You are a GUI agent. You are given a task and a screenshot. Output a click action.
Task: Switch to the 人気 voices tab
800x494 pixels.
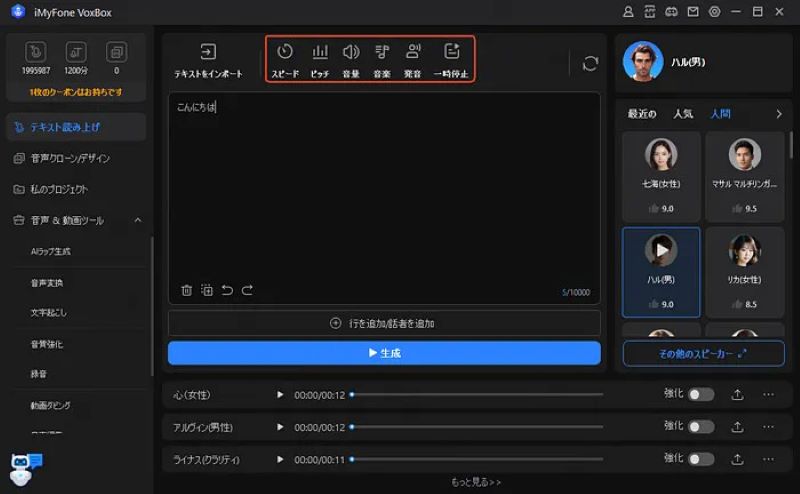pos(683,114)
